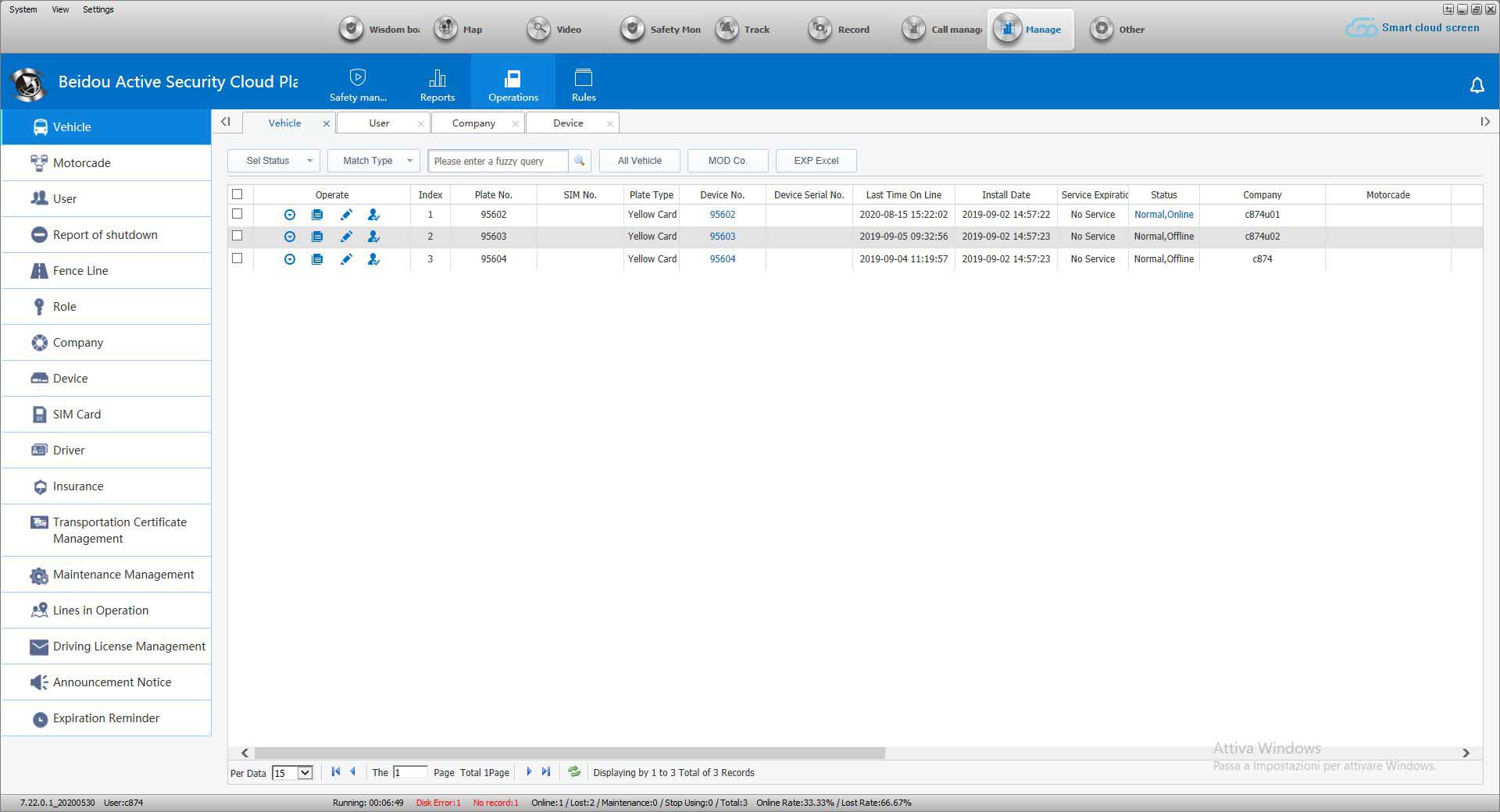This screenshot has width=1500, height=812.
Task: Open the Per Data page size combo
Action: 292,773
